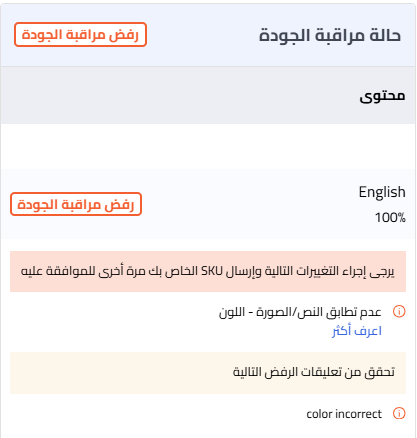Click the تحقق من تعليقات الرفض التالية banner
The height and width of the screenshot is (438, 417).
point(208,373)
